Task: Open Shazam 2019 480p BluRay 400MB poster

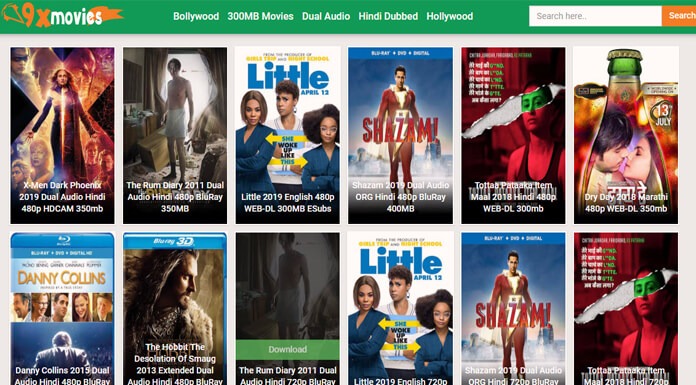Action: click(x=400, y=135)
